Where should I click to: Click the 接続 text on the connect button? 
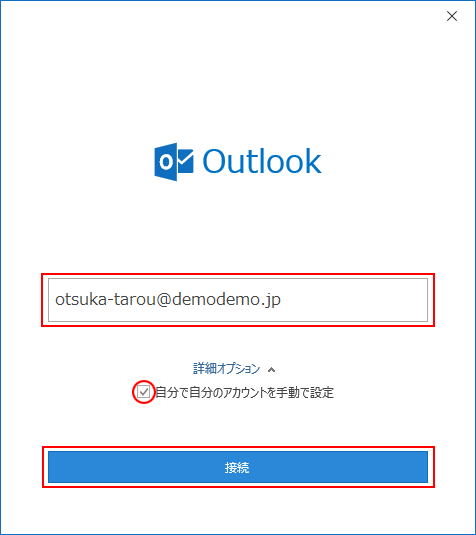237,467
